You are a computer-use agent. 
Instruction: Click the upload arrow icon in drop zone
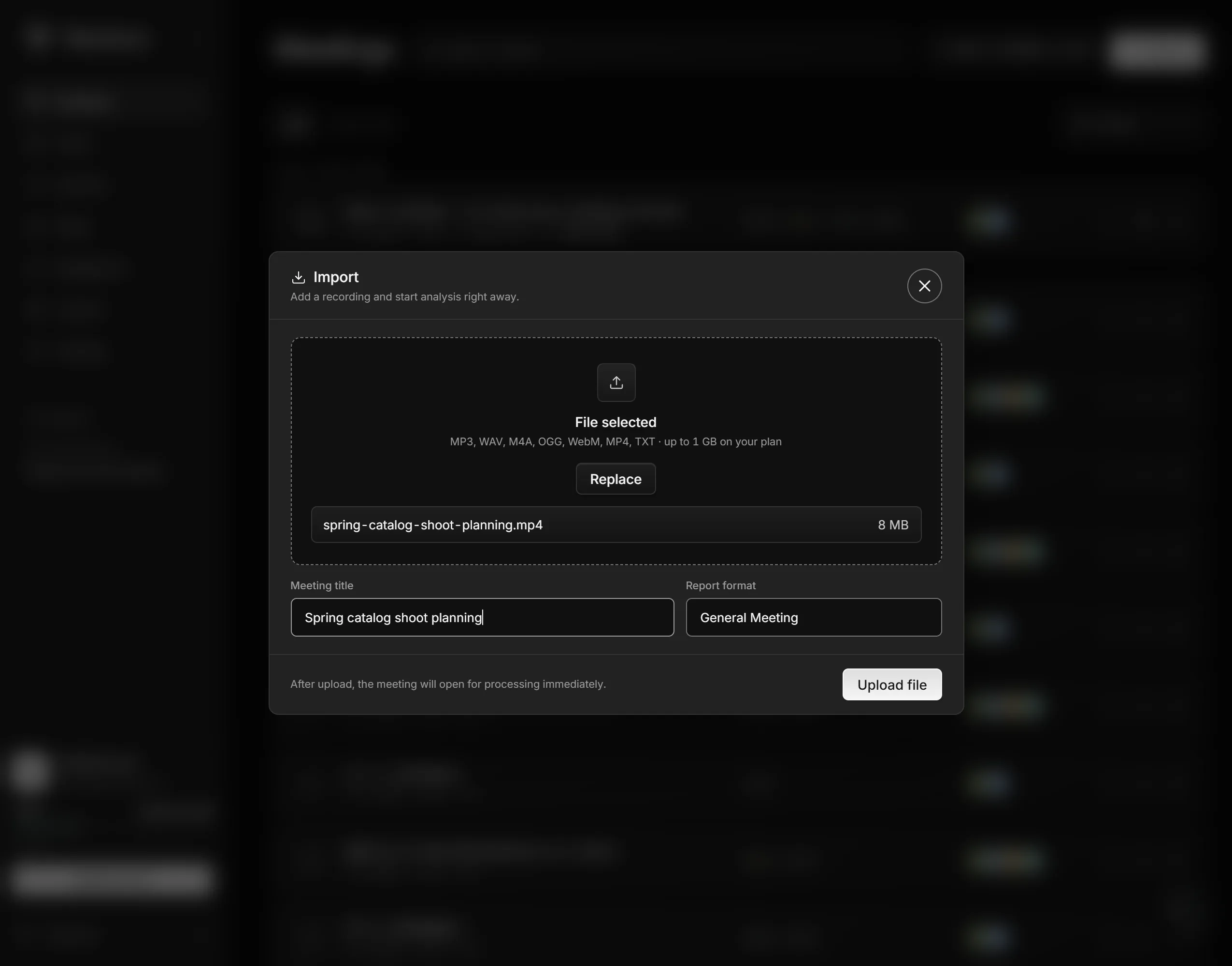pyautogui.click(x=616, y=383)
